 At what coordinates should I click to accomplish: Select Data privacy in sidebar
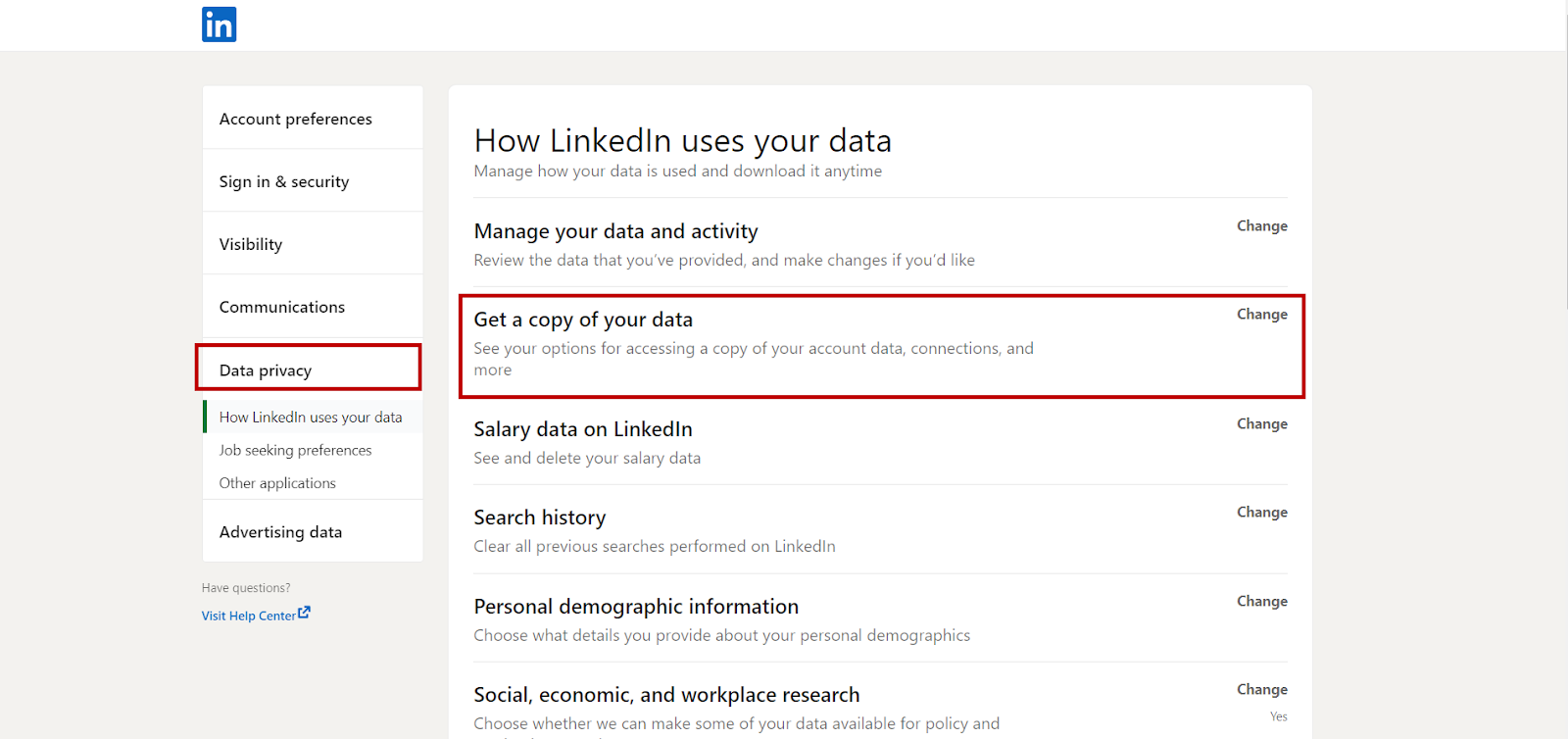(x=309, y=369)
